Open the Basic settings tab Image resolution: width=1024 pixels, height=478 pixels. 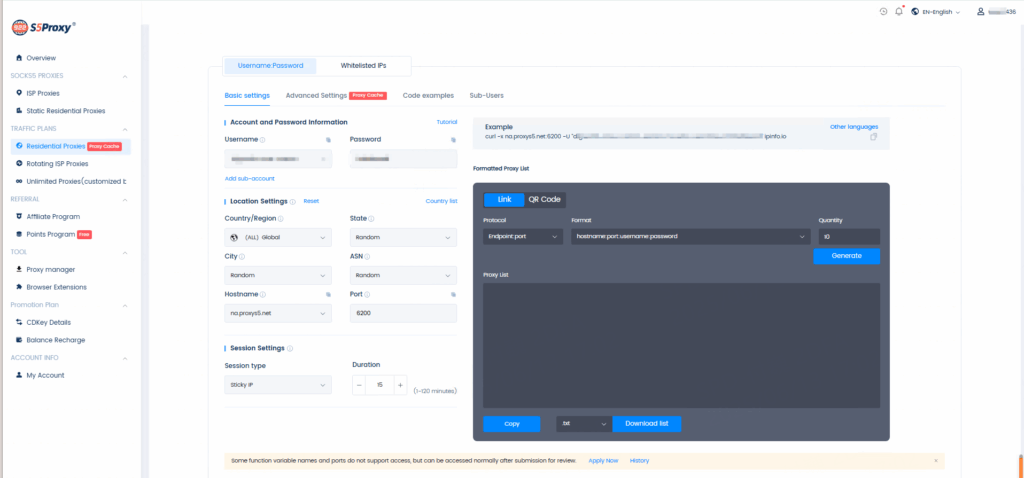click(x=247, y=95)
